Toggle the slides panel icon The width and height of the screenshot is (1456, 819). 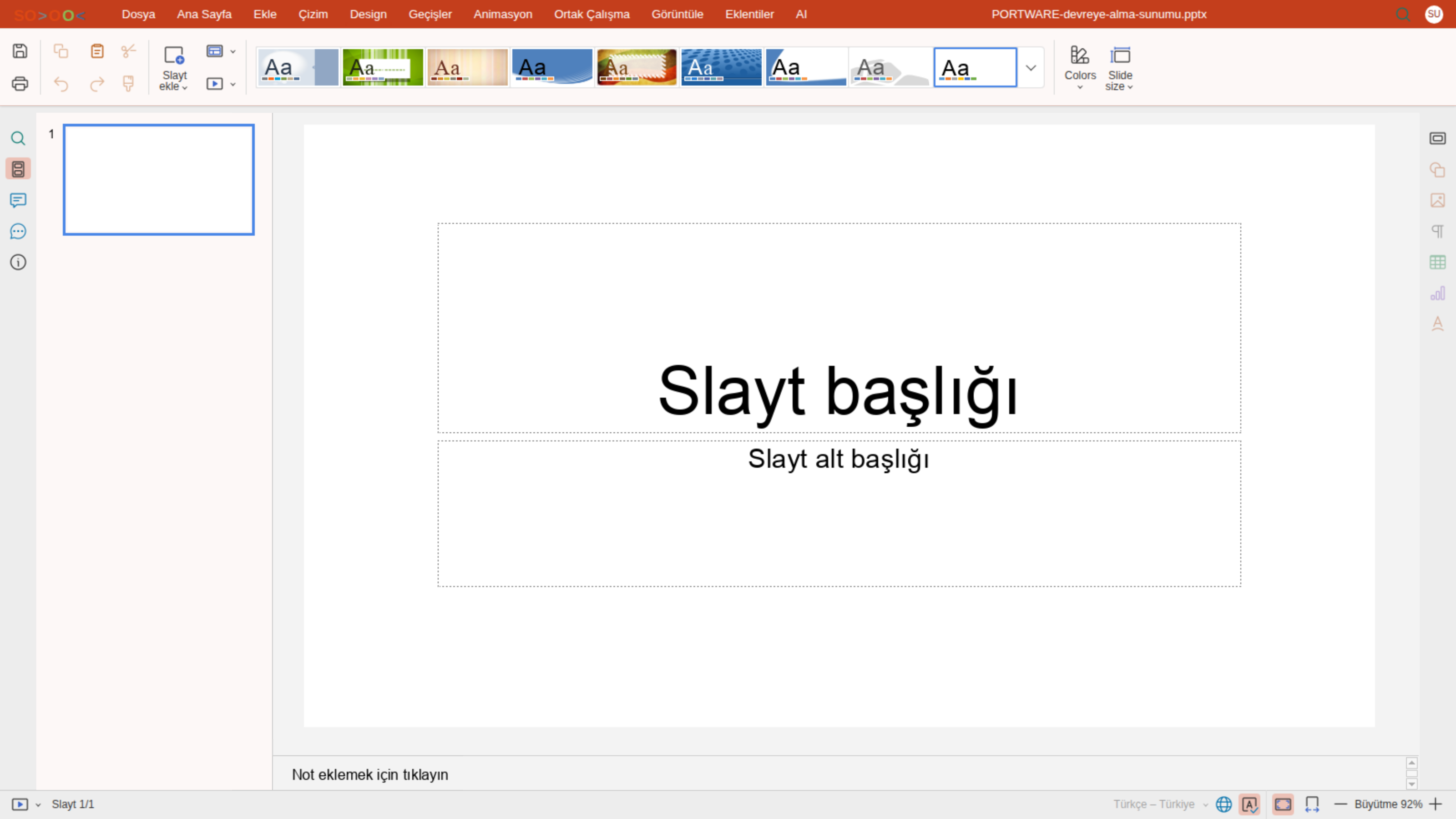coord(18,169)
